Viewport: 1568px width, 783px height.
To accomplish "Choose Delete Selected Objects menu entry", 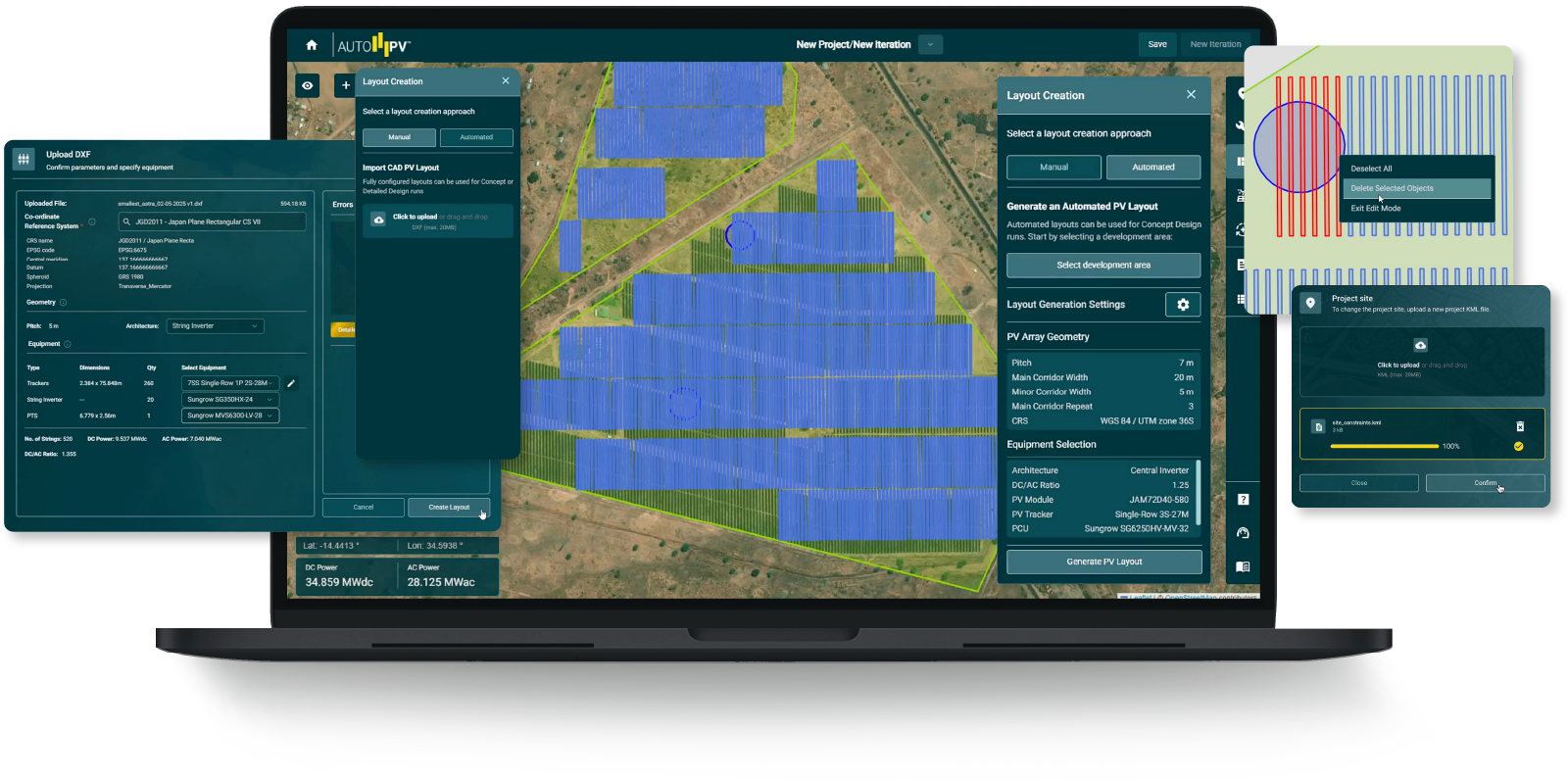I will pos(1416,188).
